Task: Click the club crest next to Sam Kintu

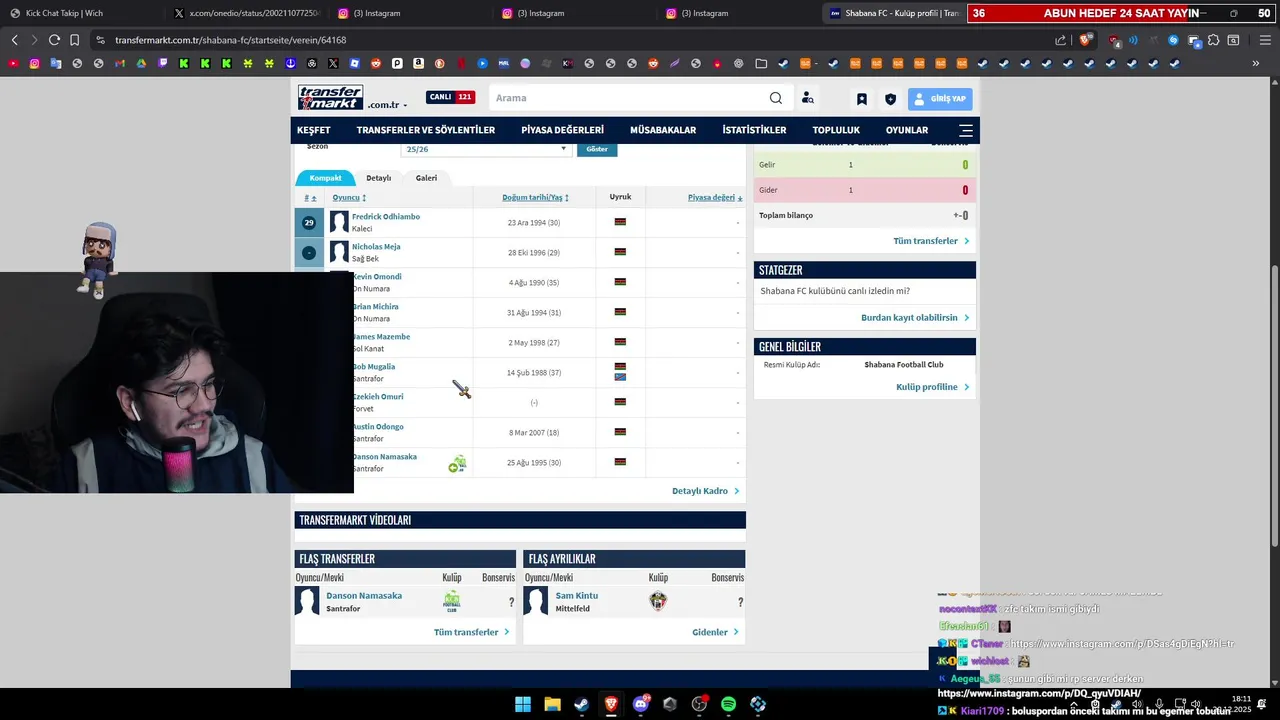Action: 658,601
